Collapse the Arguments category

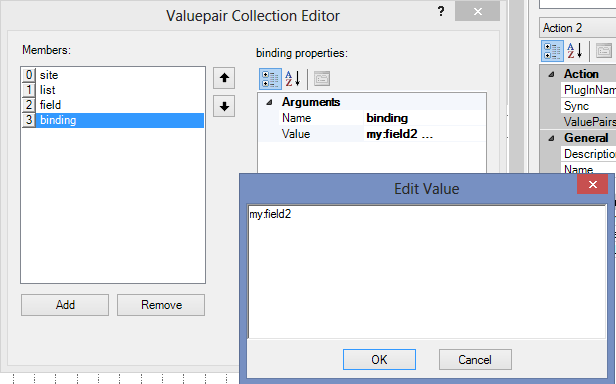pos(270,102)
